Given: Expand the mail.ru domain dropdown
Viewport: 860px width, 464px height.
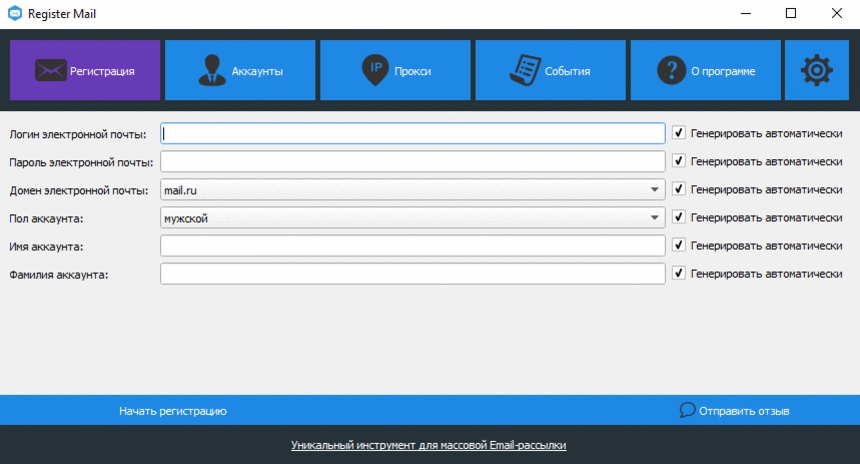Looking at the screenshot, I should pos(412,190).
